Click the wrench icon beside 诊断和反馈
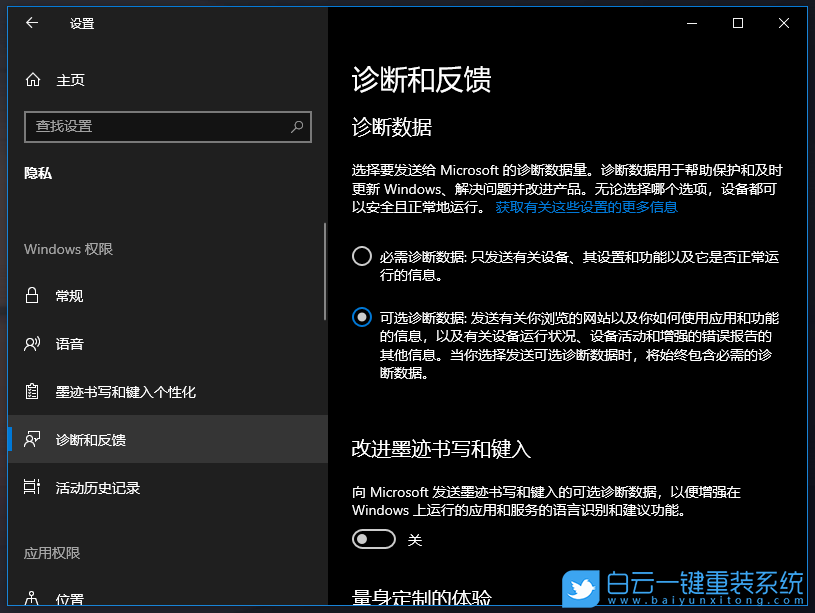This screenshot has height=613, width=815. coord(34,440)
